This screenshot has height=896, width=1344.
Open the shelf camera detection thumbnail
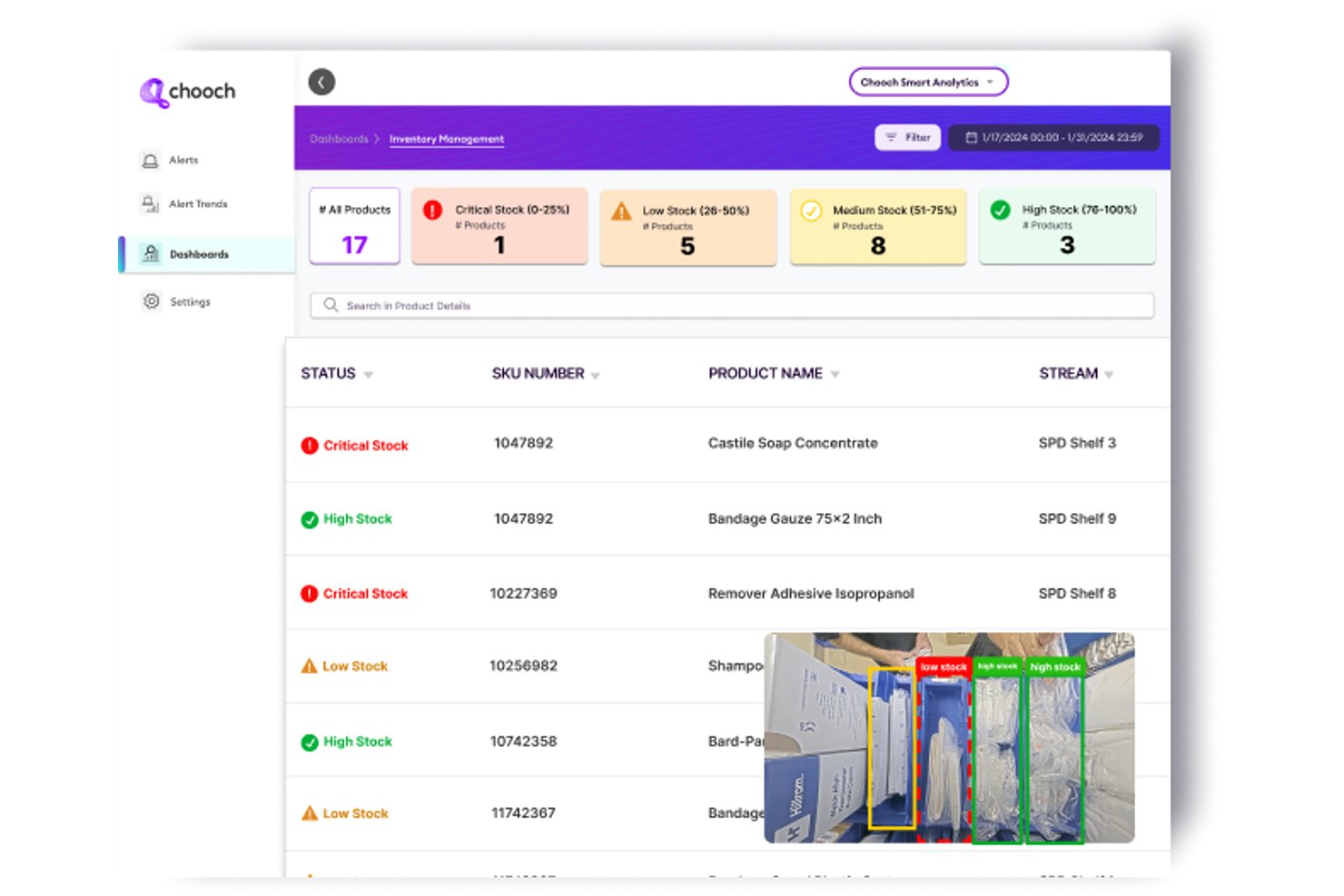coord(949,738)
